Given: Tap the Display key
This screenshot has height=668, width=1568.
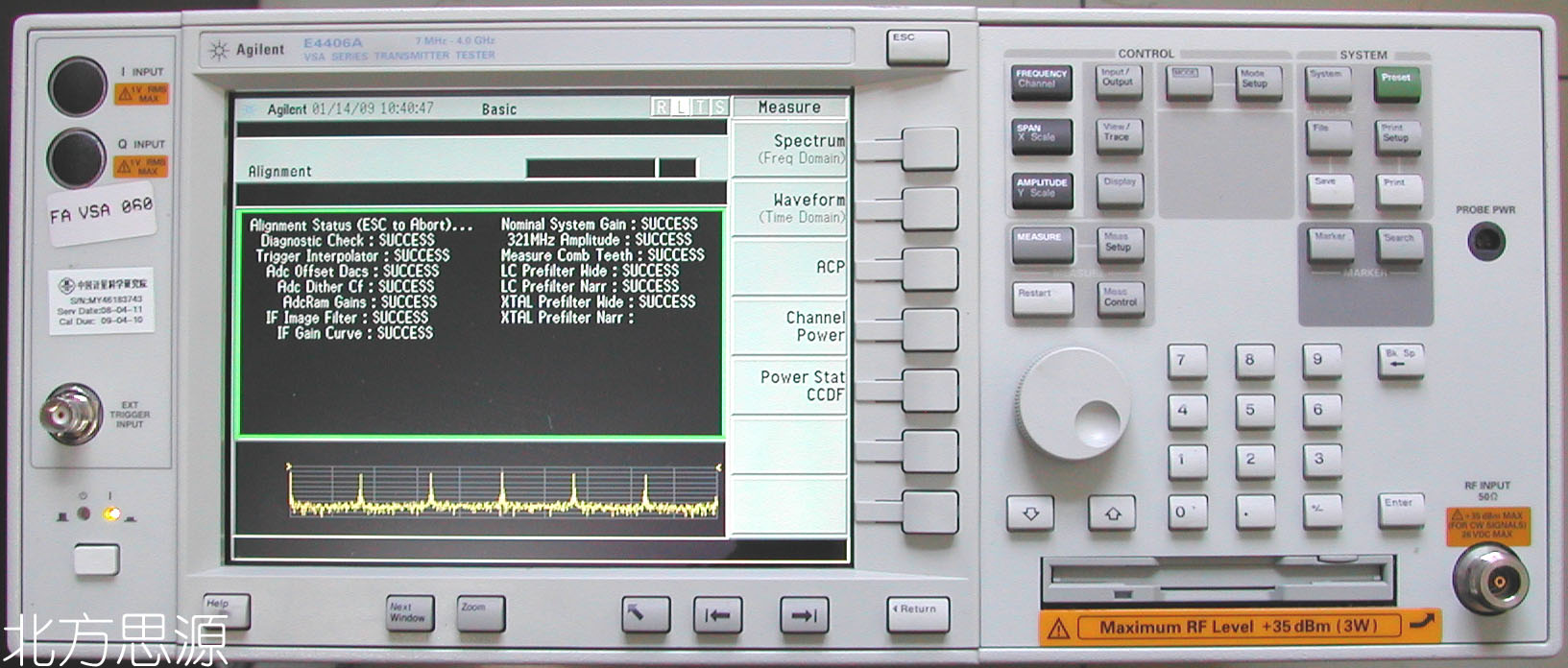Looking at the screenshot, I should (1119, 191).
